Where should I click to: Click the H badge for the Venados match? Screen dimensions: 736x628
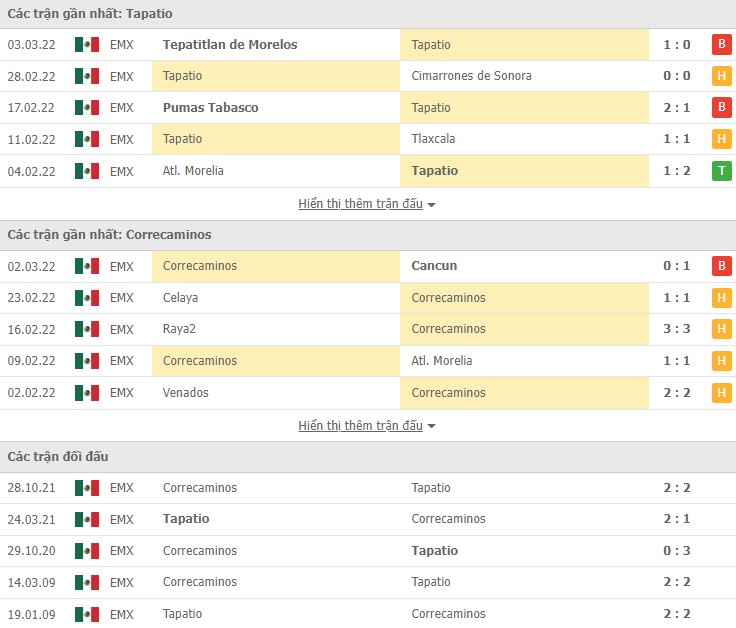(721, 393)
